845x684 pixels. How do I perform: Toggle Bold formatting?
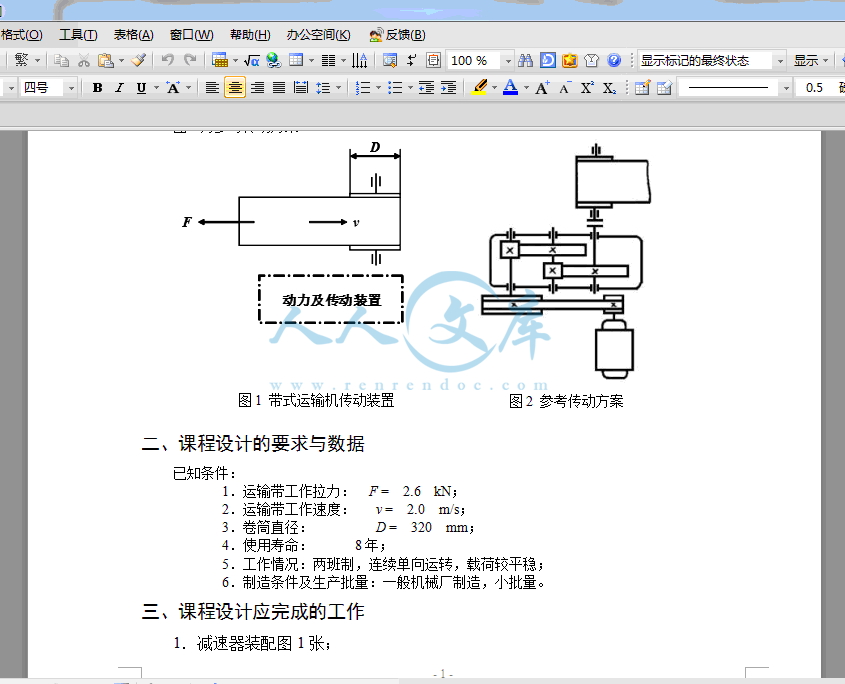(x=97, y=88)
